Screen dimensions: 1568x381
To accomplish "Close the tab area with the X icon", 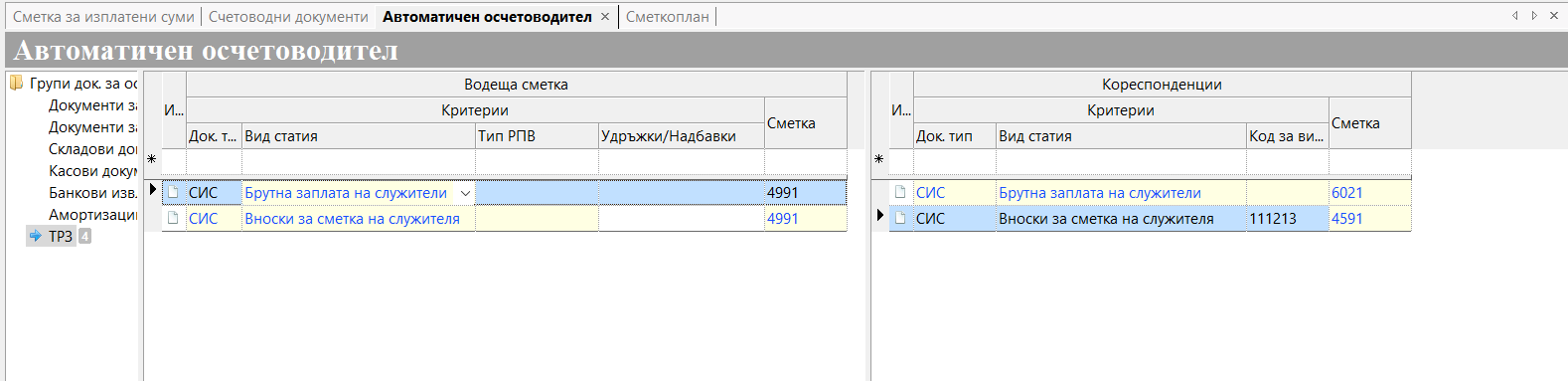I will [1554, 16].
